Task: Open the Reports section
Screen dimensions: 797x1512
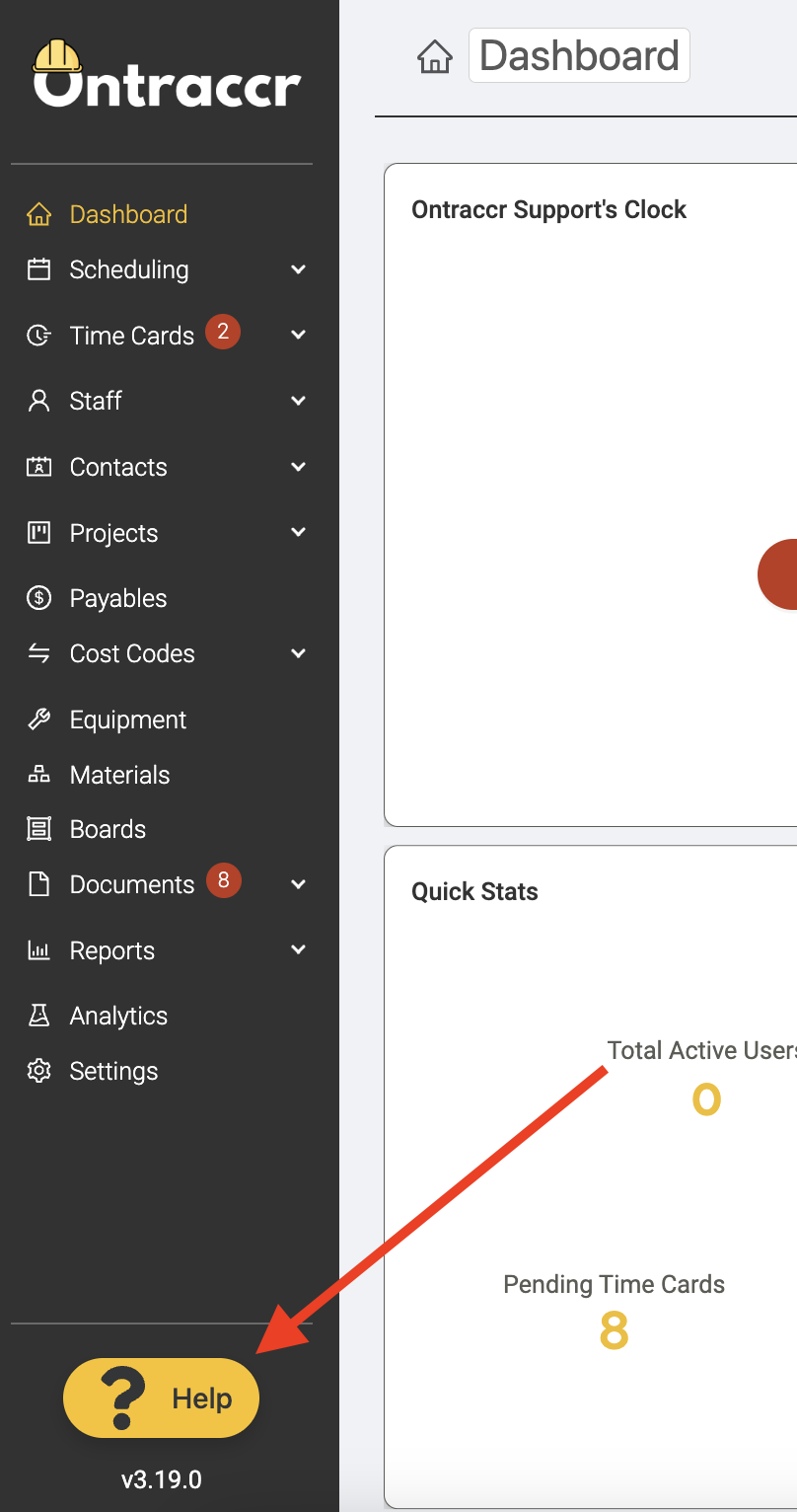Action: (x=112, y=950)
